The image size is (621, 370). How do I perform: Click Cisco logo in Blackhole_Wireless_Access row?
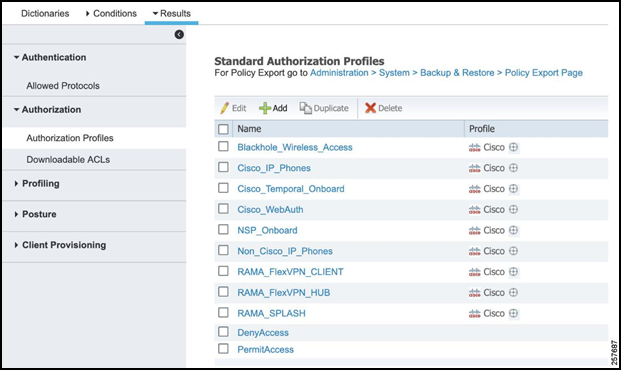pyautogui.click(x=474, y=148)
